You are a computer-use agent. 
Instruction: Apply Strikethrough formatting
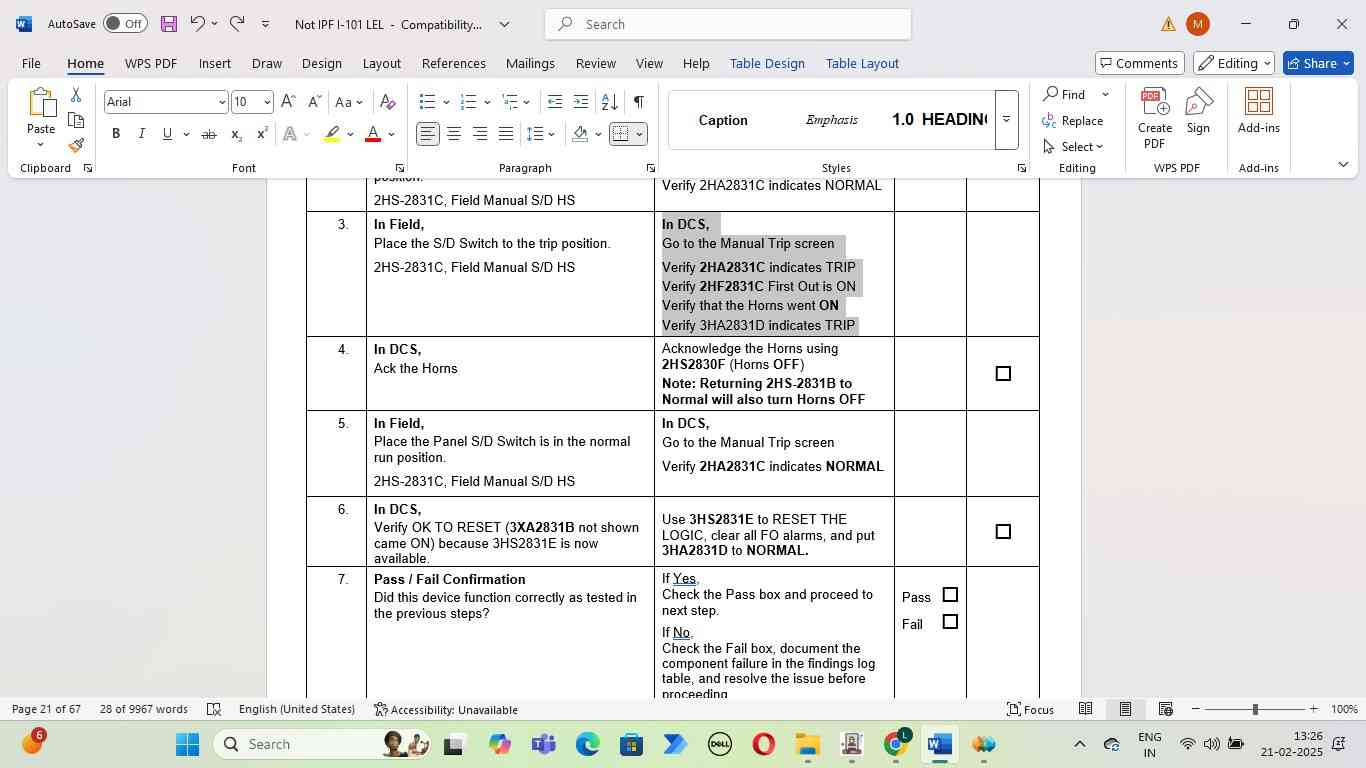point(208,134)
